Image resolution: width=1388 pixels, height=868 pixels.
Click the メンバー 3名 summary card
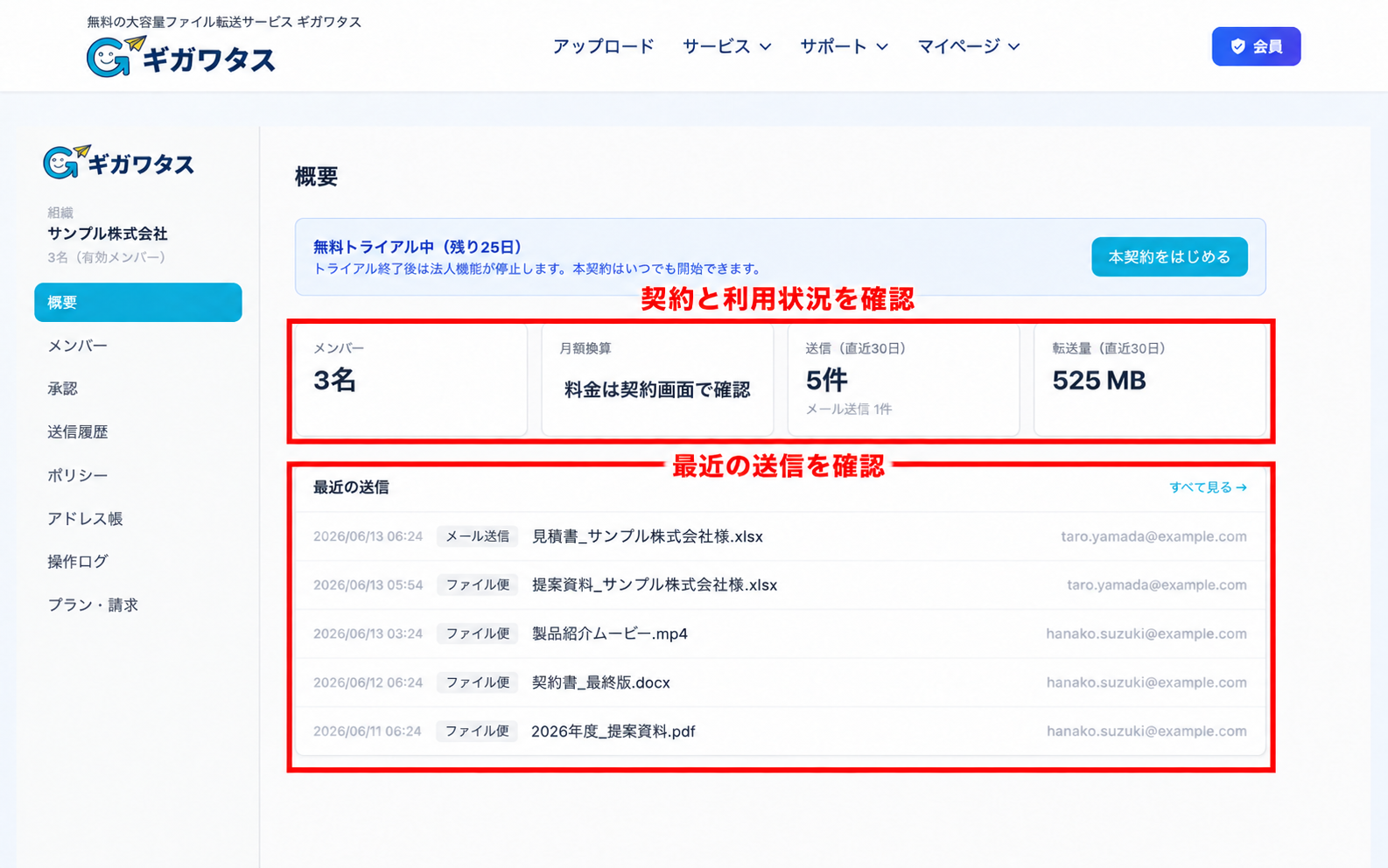click(411, 381)
